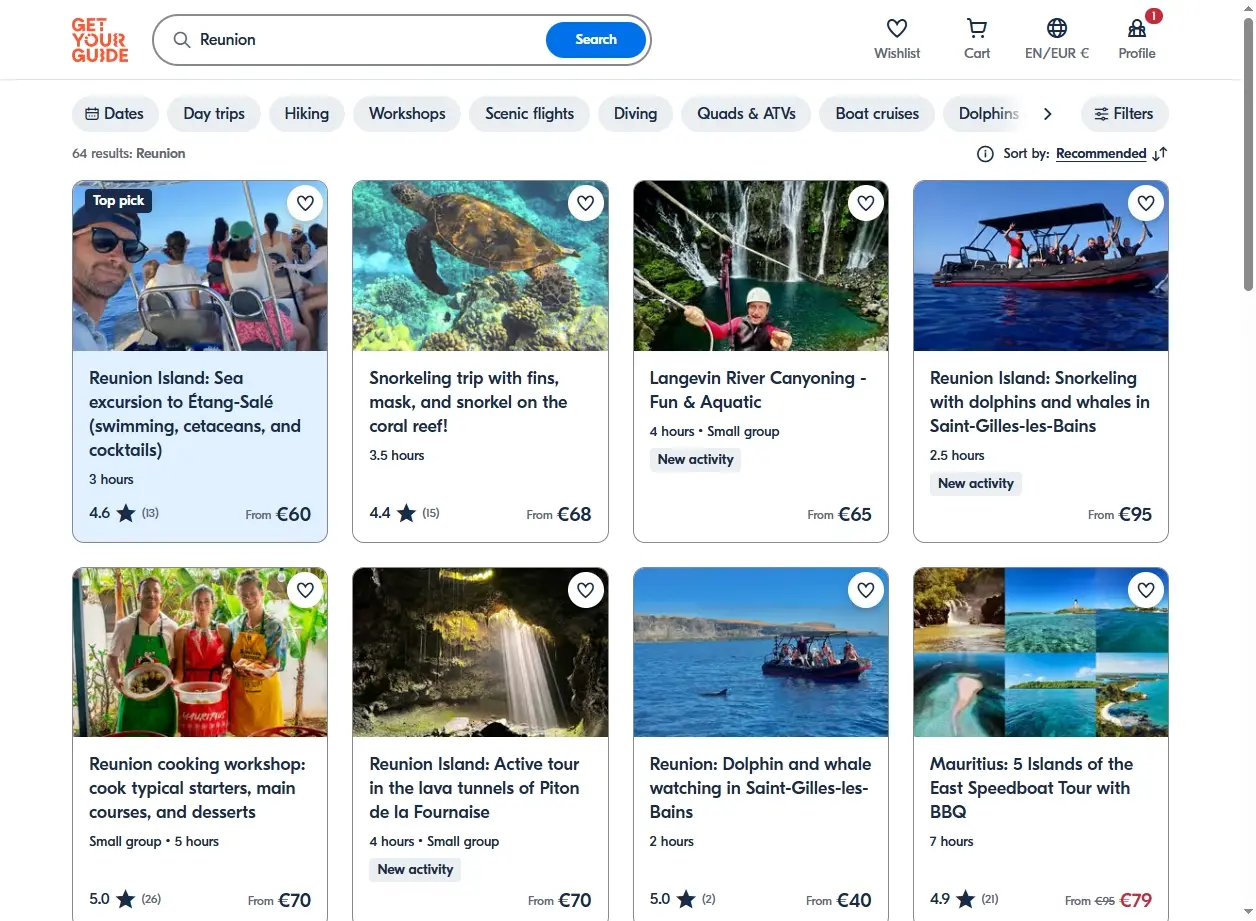This screenshot has height=921, width=1256.
Task: Click the calendar icon in Dates chip
Action: coord(92,114)
